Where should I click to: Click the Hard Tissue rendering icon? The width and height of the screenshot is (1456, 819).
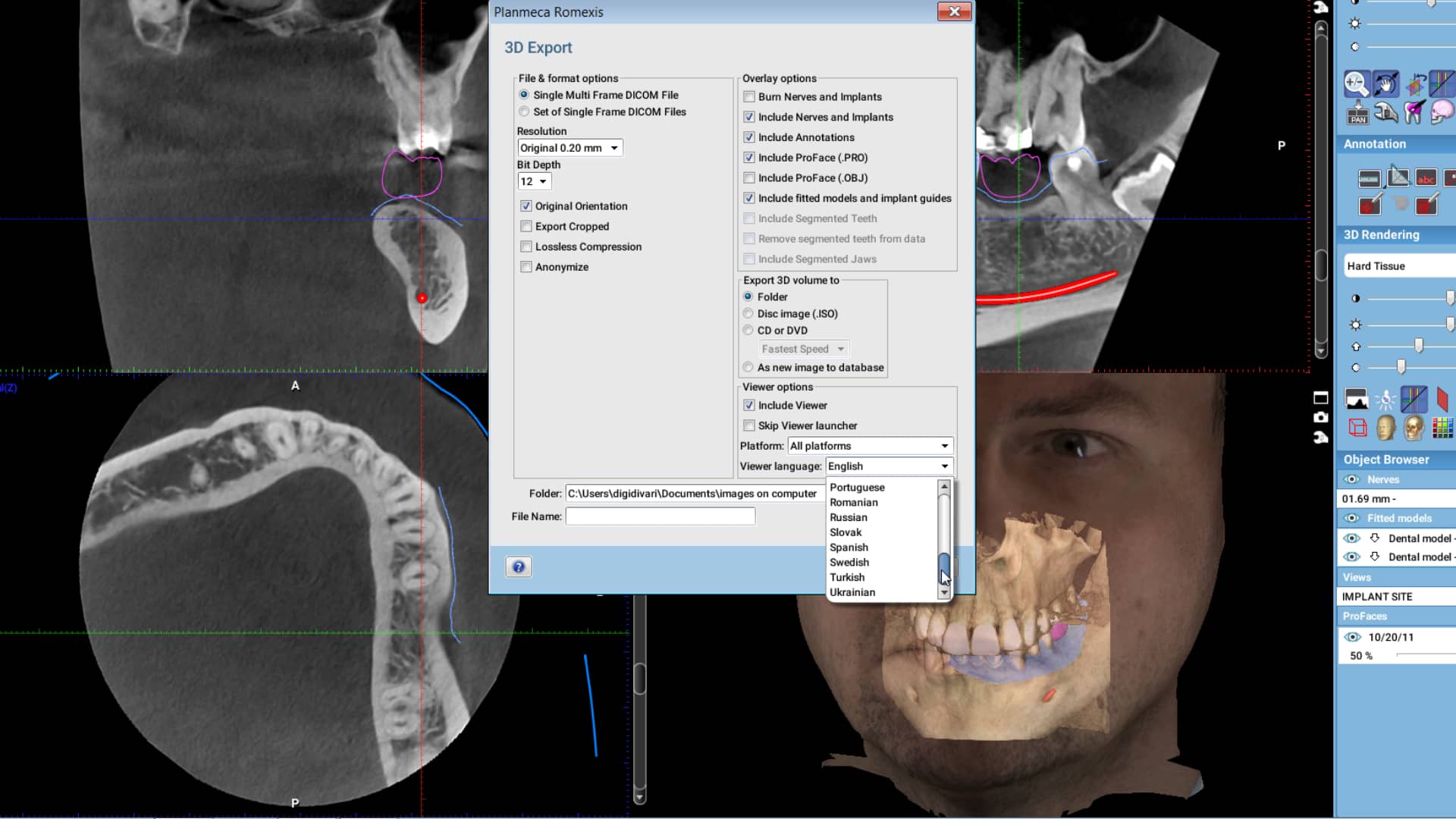pyautogui.click(x=1414, y=428)
